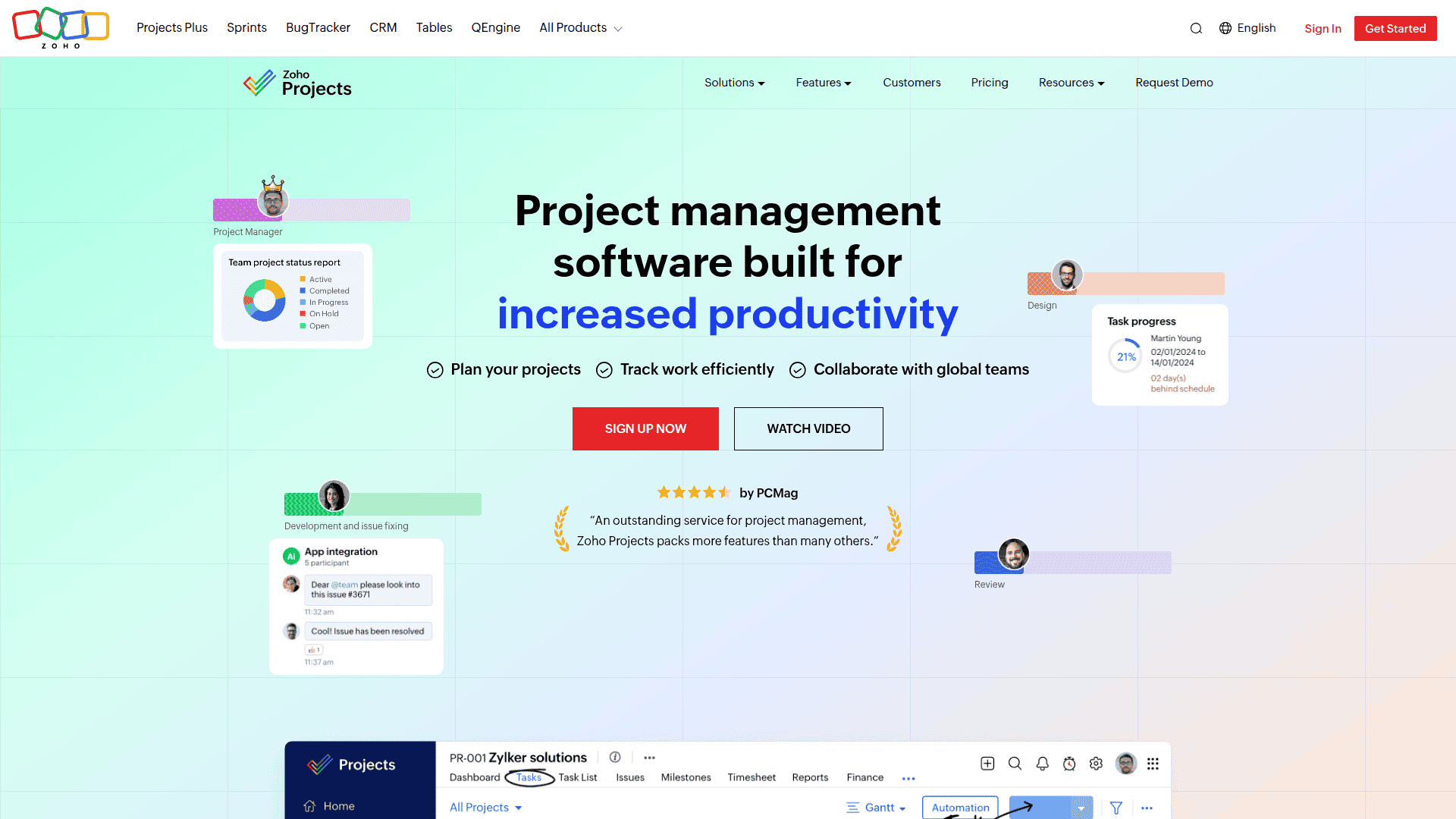Expand the Resources menu
1456x819 pixels.
pos(1072,83)
